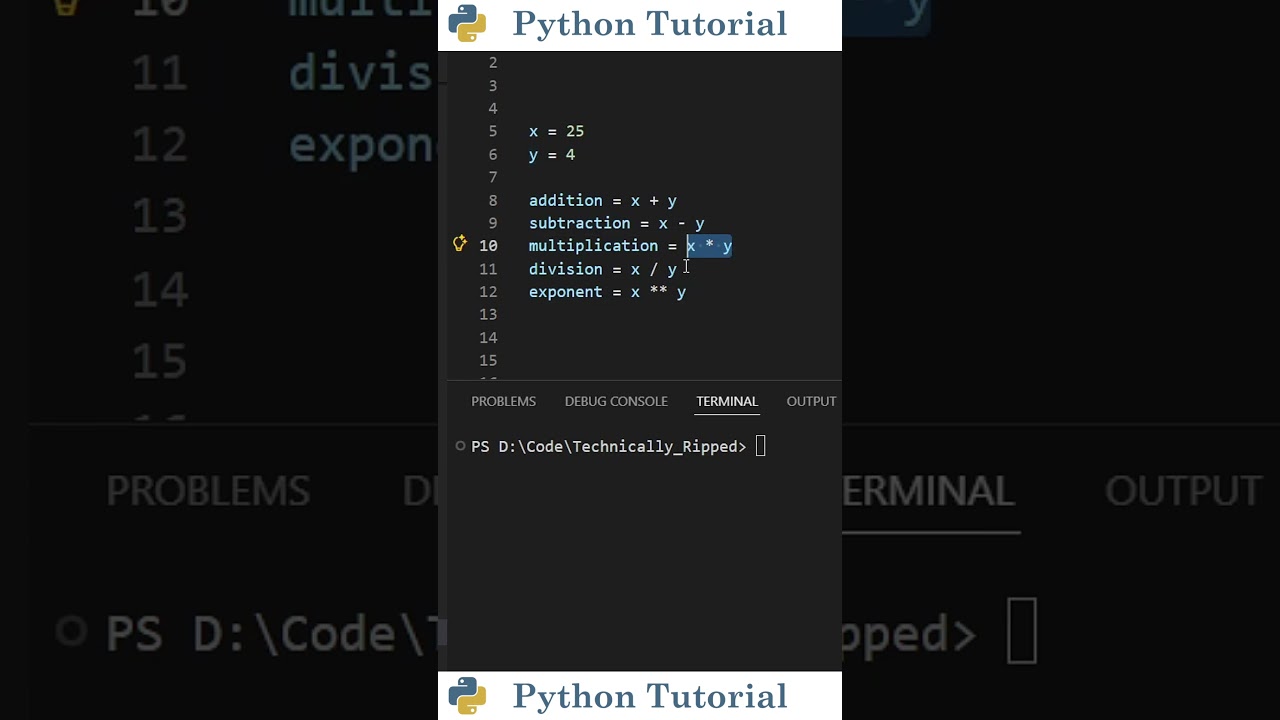
Task: Open the OUTPUT tab
Action: 811,401
